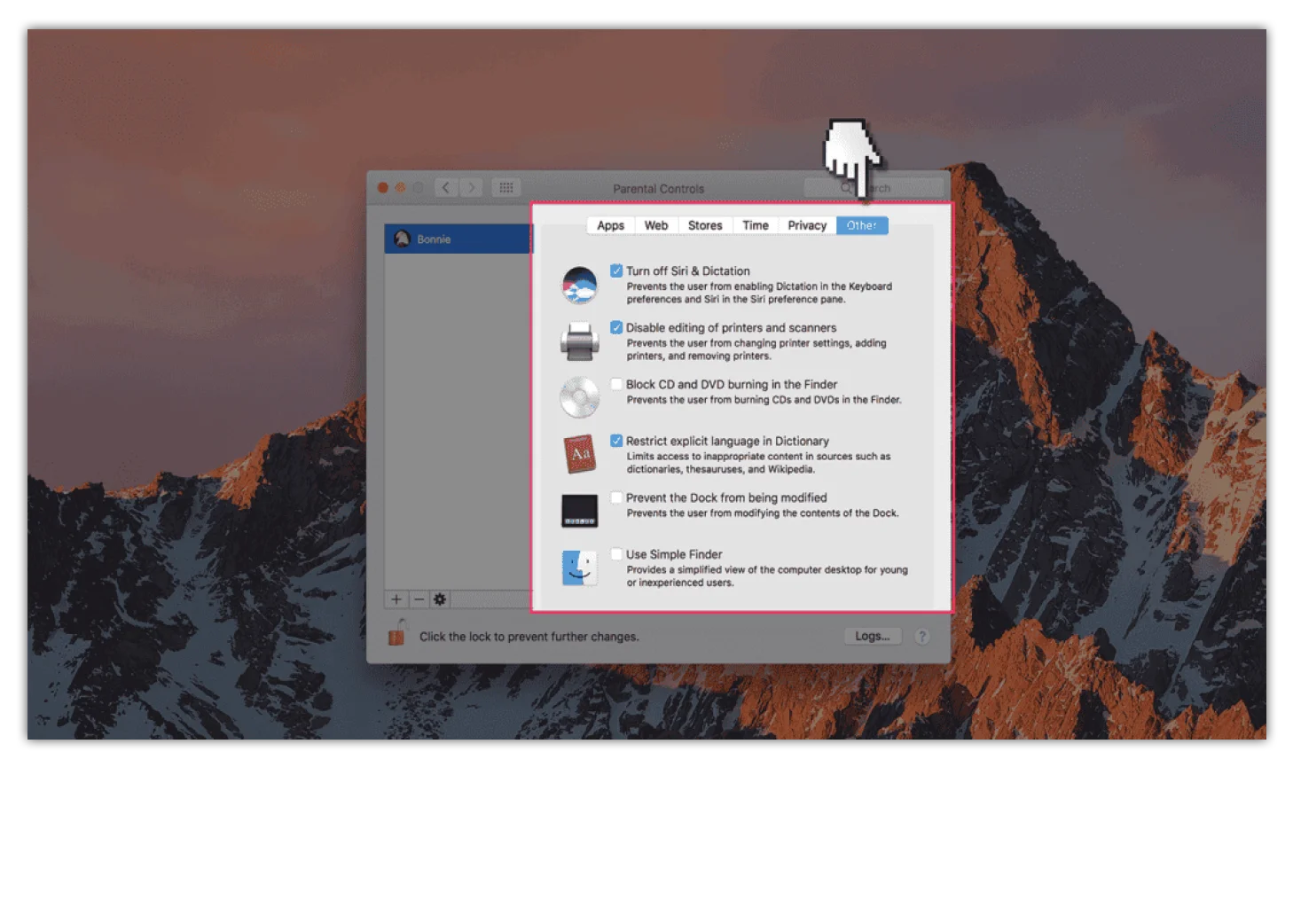
Task: Open the Apps tab
Action: point(610,225)
